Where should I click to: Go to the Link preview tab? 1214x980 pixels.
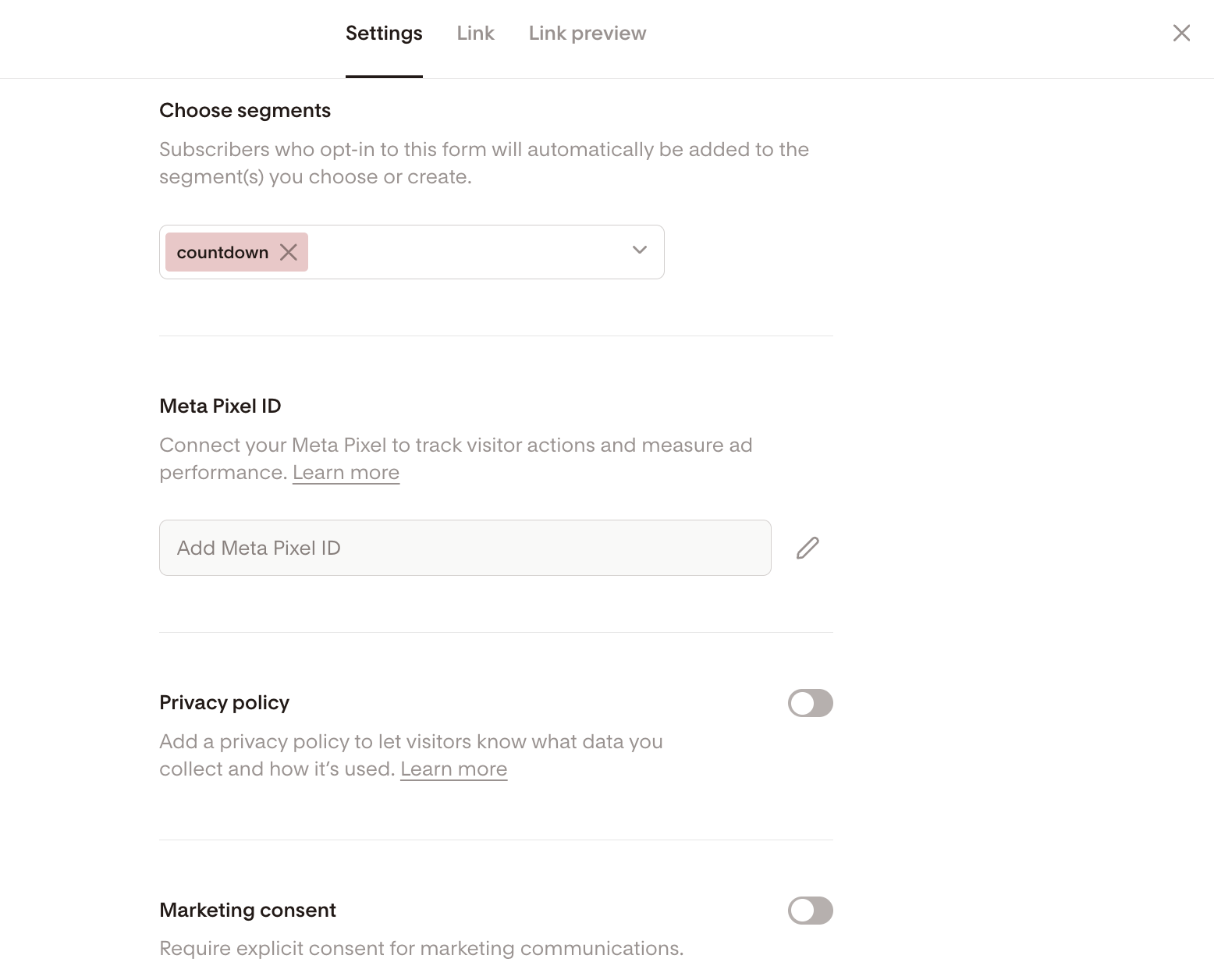pos(587,34)
